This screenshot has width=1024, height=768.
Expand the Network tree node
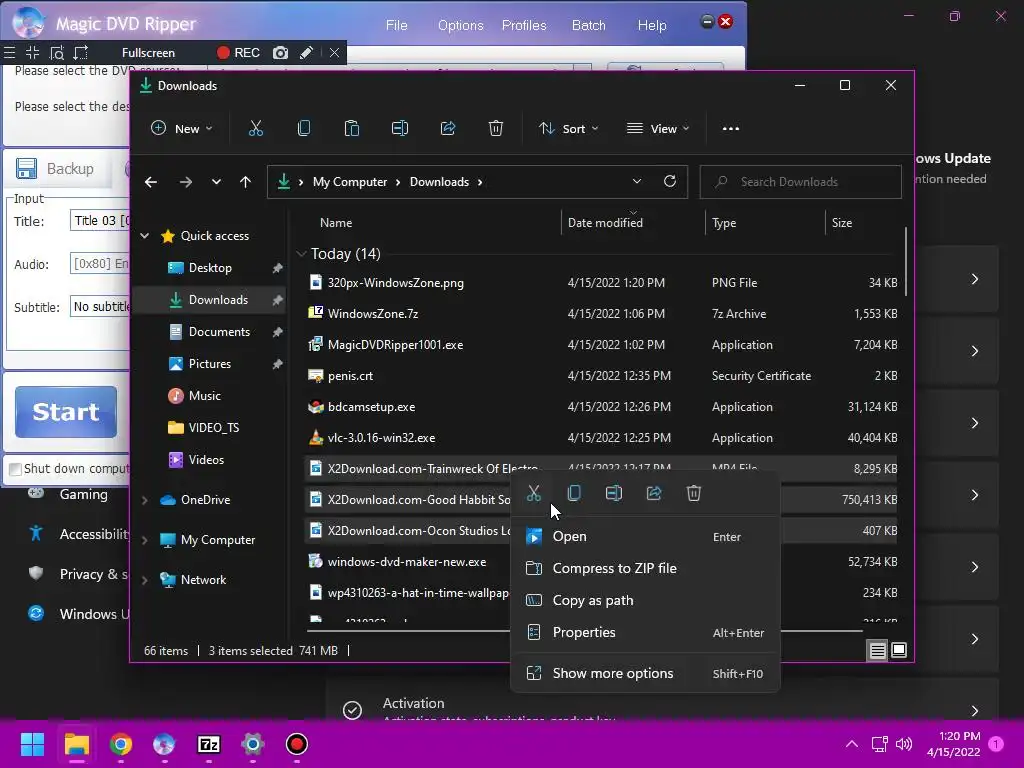pyautogui.click(x=145, y=580)
